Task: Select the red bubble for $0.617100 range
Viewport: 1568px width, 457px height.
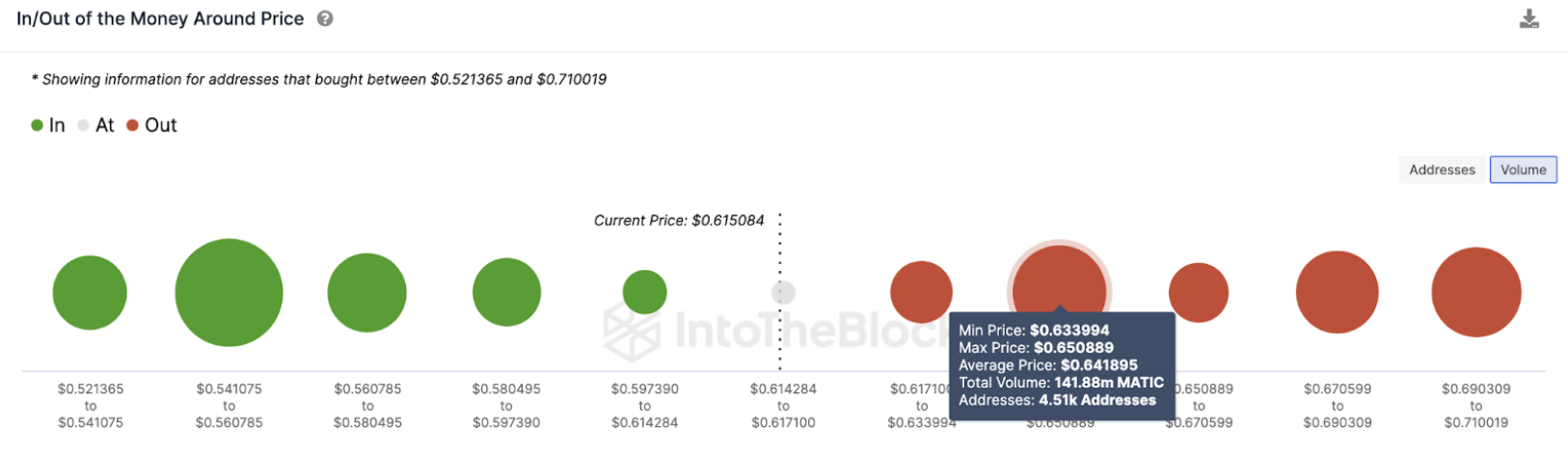Action: tap(921, 292)
